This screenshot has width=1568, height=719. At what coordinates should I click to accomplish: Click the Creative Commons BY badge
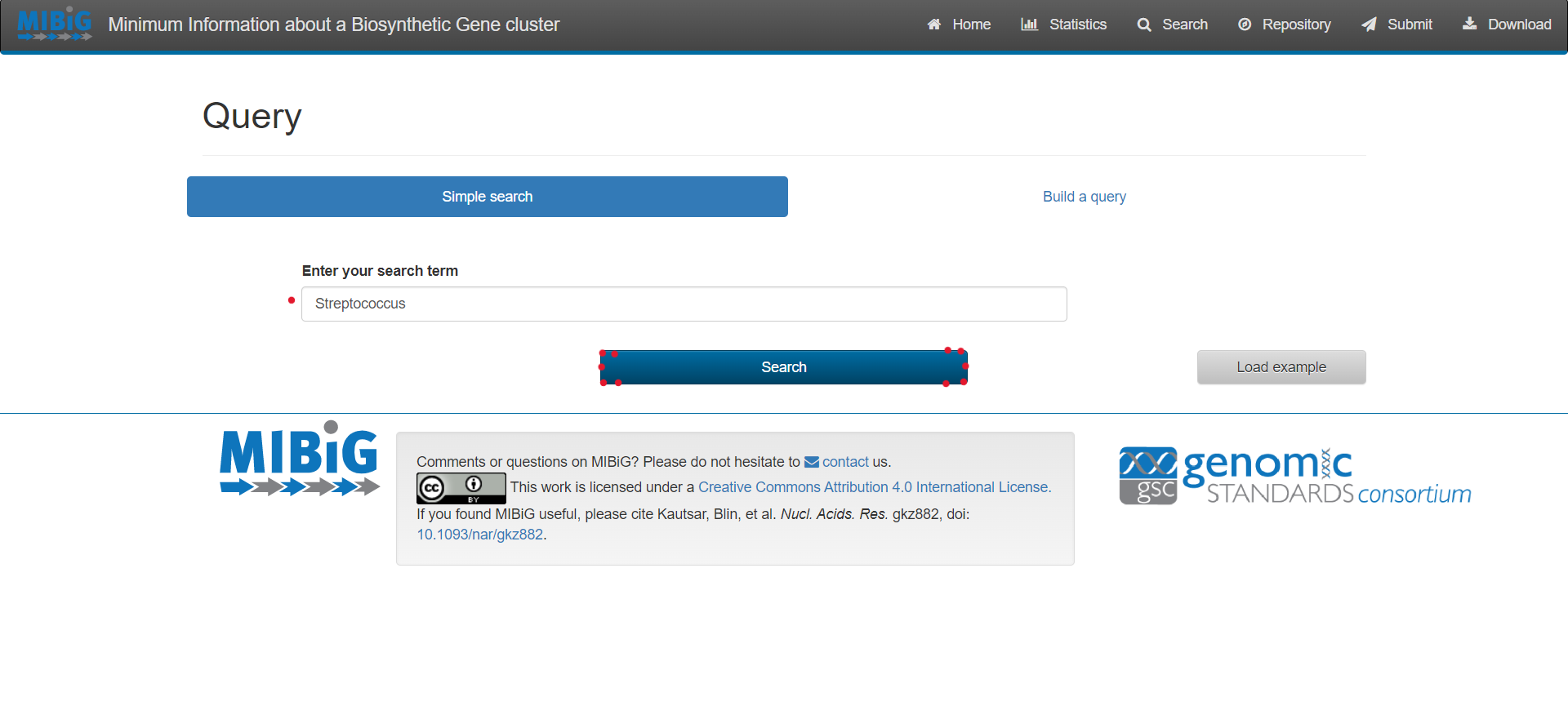click(461, 488)
